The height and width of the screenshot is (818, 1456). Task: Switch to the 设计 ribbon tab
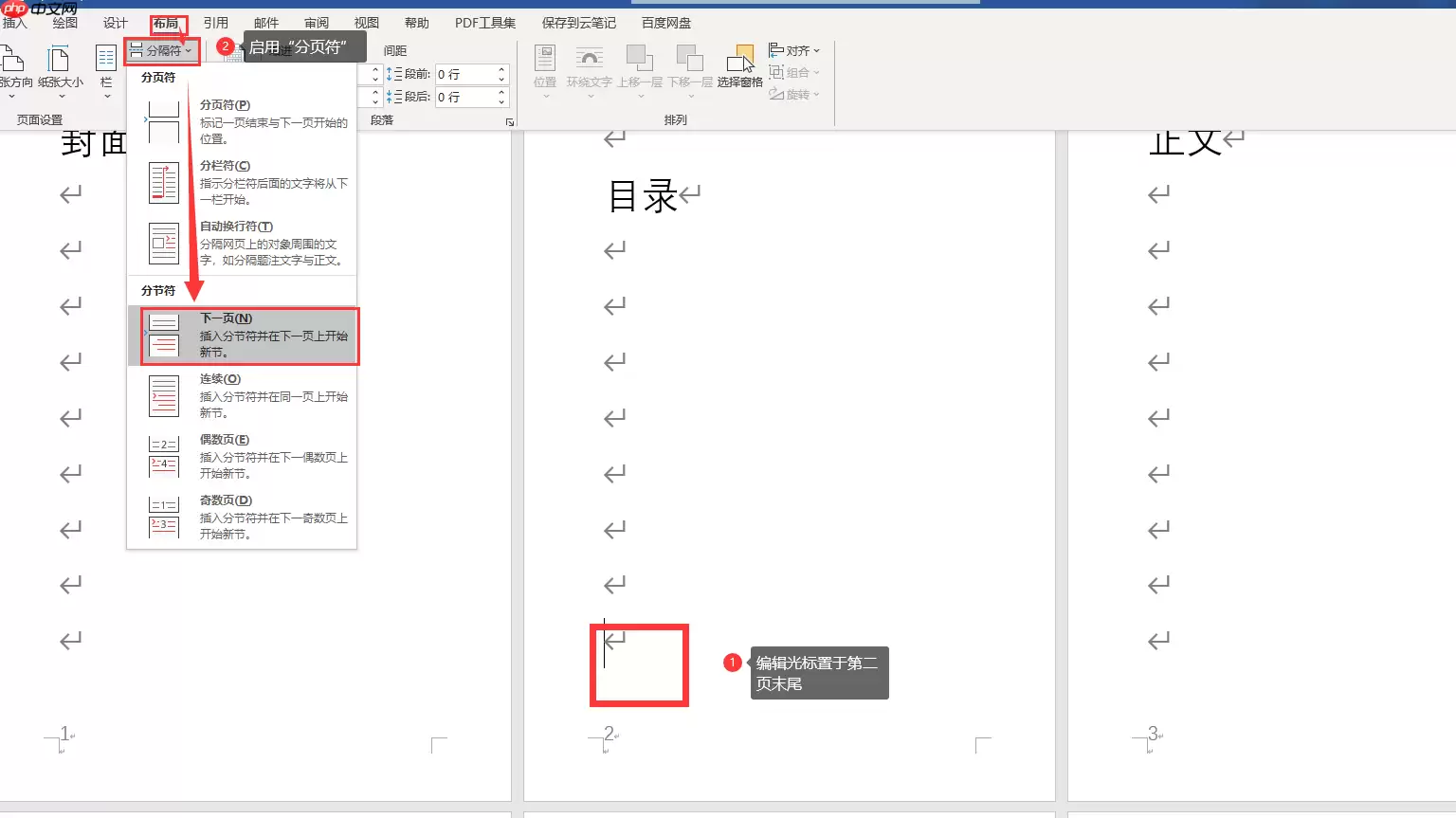pyautogui.click(x=116, y=23)
